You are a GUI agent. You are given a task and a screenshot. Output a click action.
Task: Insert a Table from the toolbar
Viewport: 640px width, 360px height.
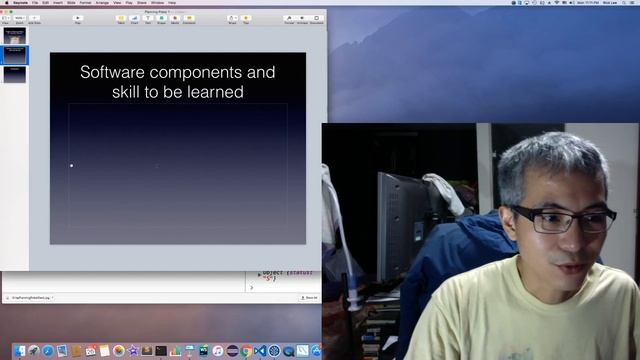click(121, 19)
